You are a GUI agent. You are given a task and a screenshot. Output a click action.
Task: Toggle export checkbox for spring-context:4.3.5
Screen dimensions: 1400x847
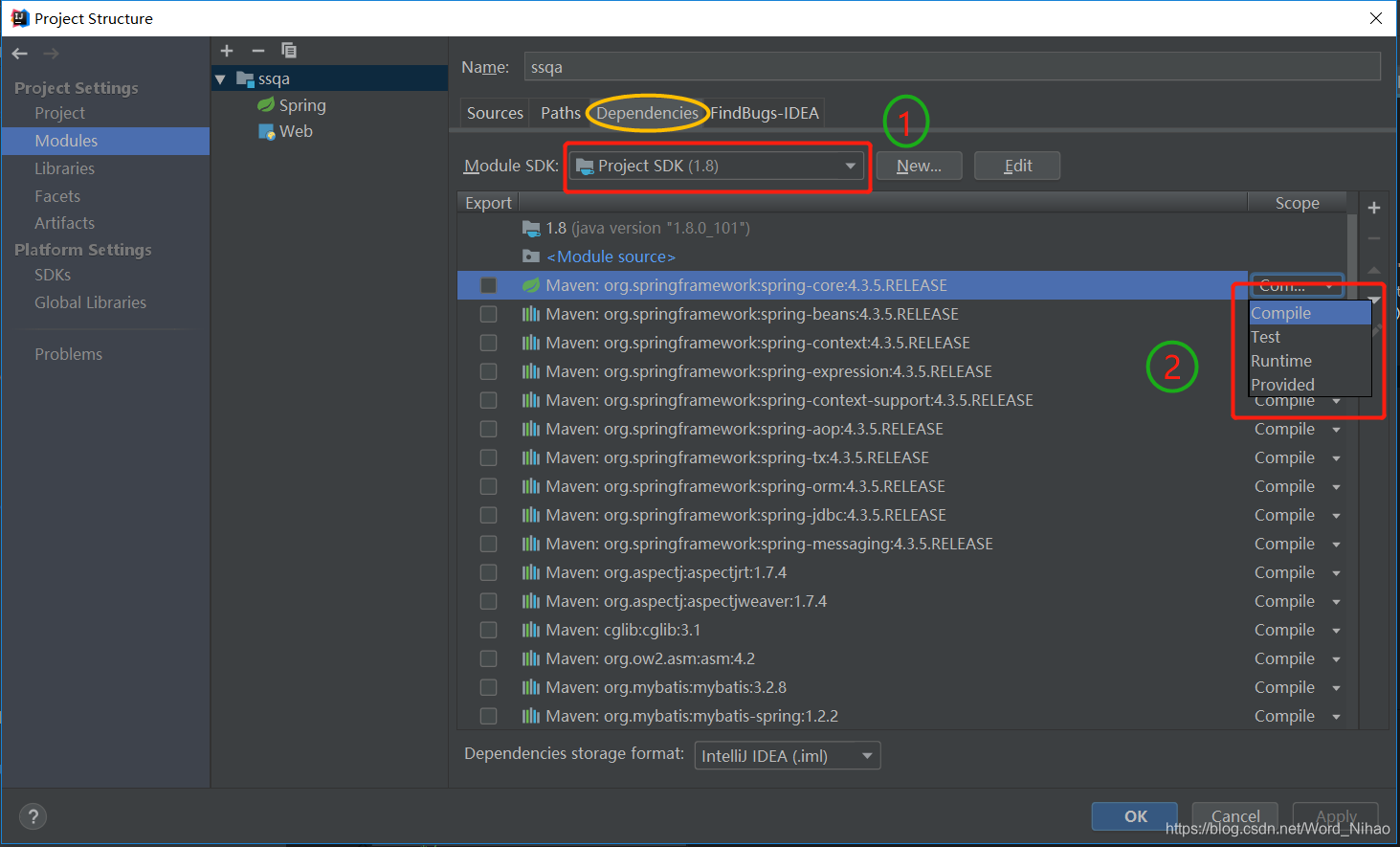(x=488, y=343)
